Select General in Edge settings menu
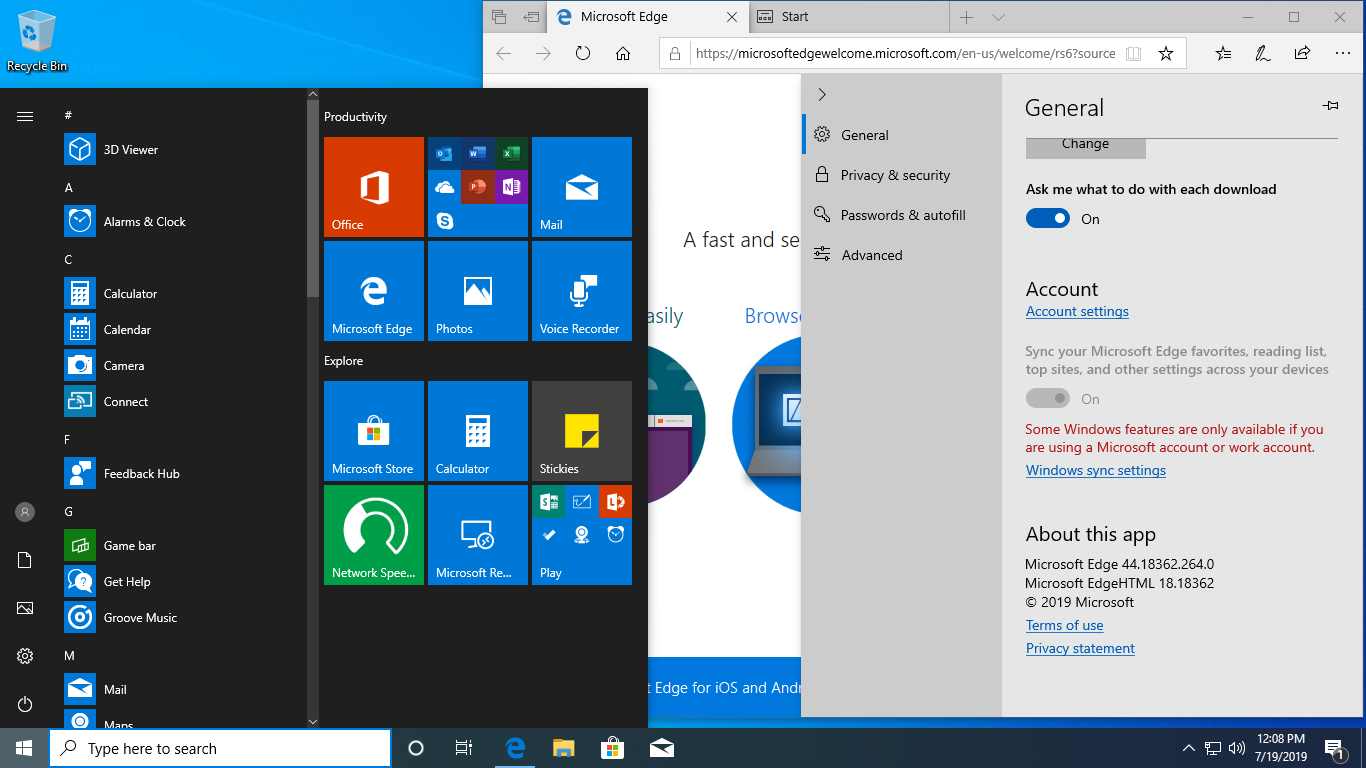The width and height of the screenshot is (1366, 768). tap(901, 135)
